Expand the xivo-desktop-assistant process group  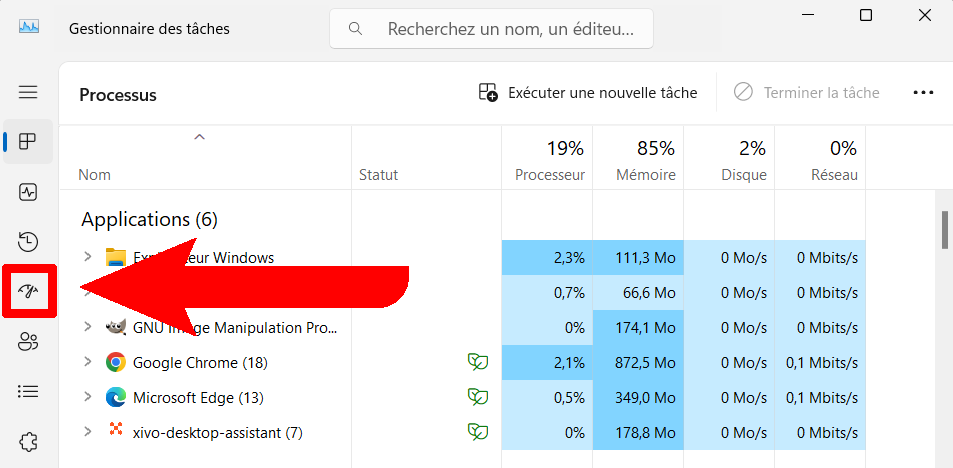(87, 432)
